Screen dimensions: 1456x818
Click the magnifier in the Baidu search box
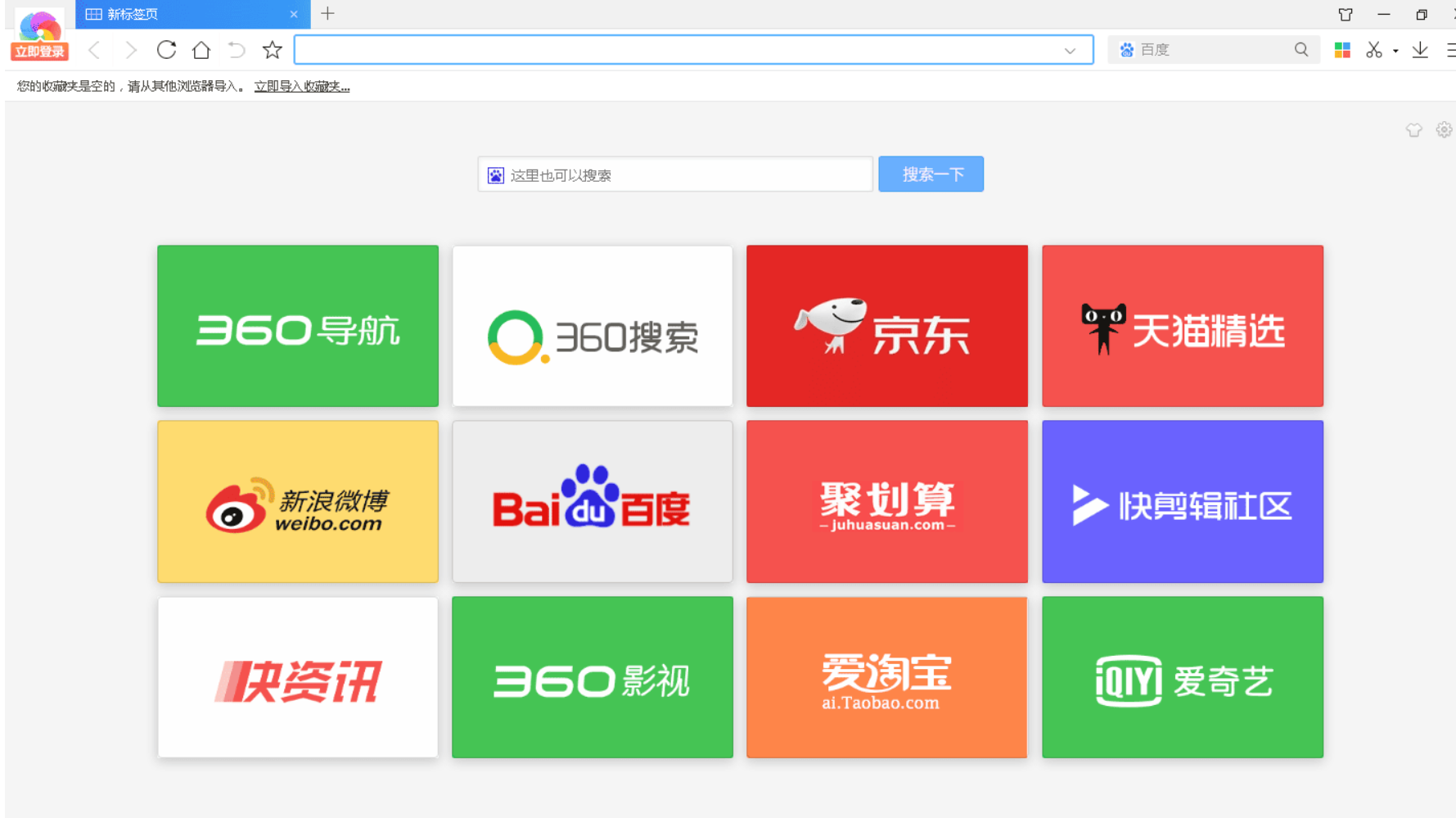(x=1301, y=50)
